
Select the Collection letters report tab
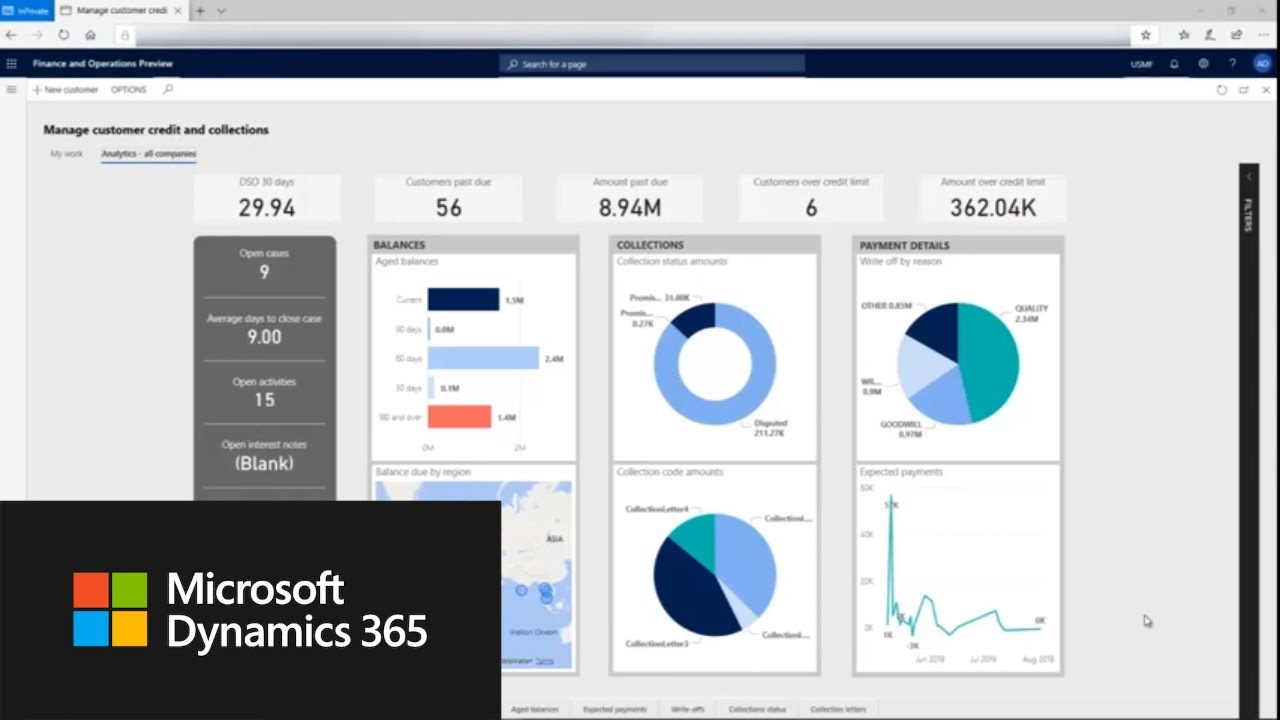(838, 709)
